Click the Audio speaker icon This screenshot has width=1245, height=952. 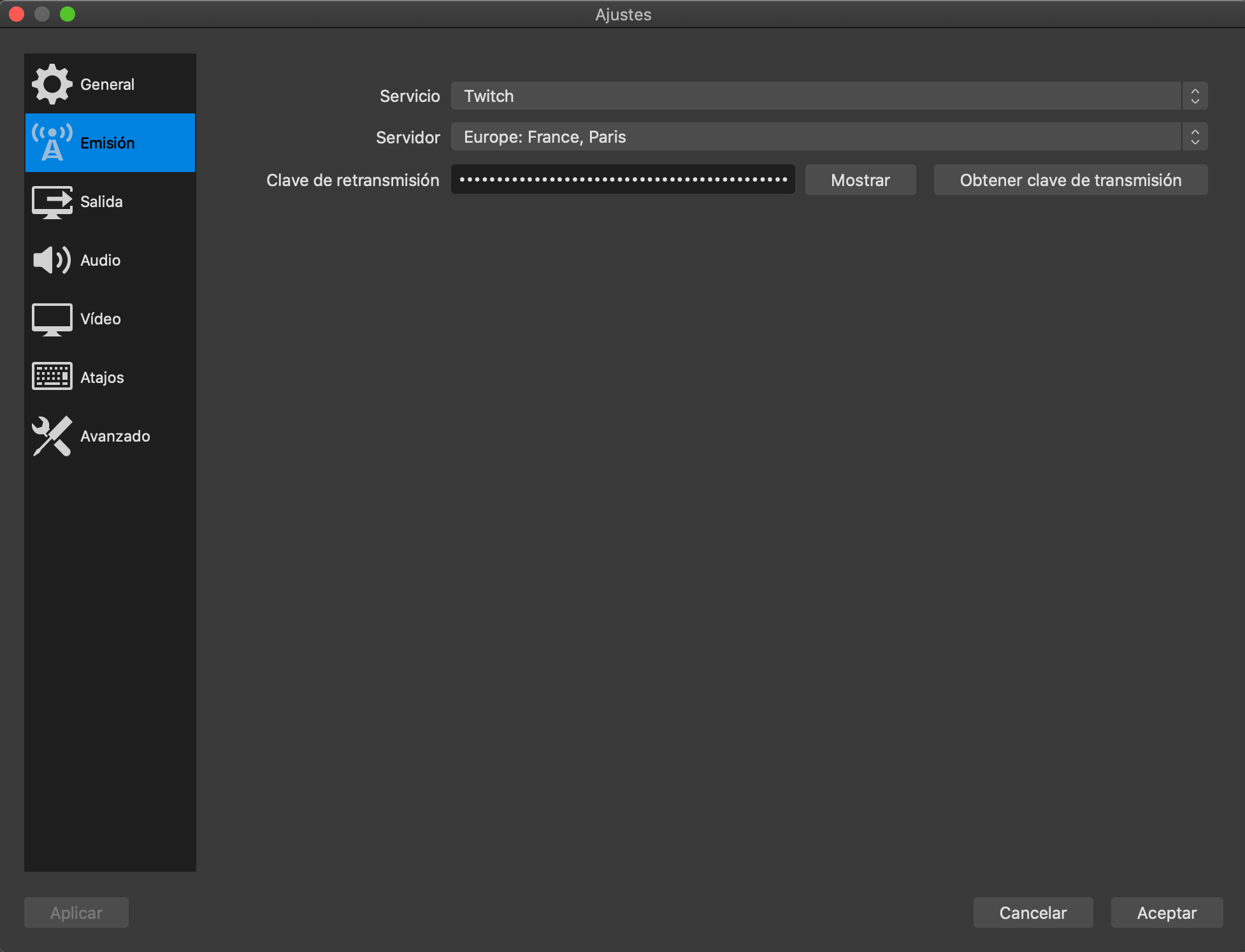(52, 260)
